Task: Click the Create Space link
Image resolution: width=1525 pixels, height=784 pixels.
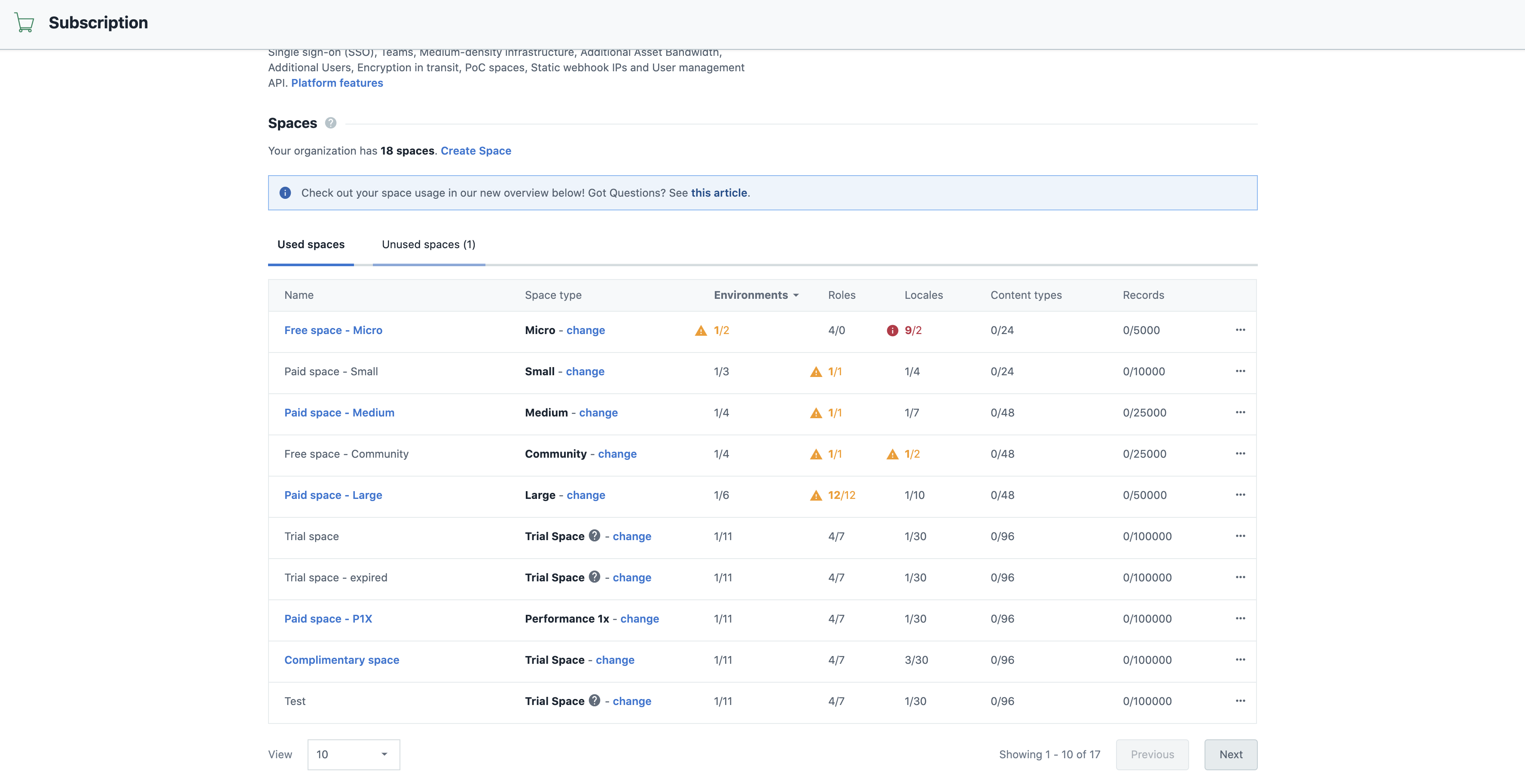Action: pos(476,151)
